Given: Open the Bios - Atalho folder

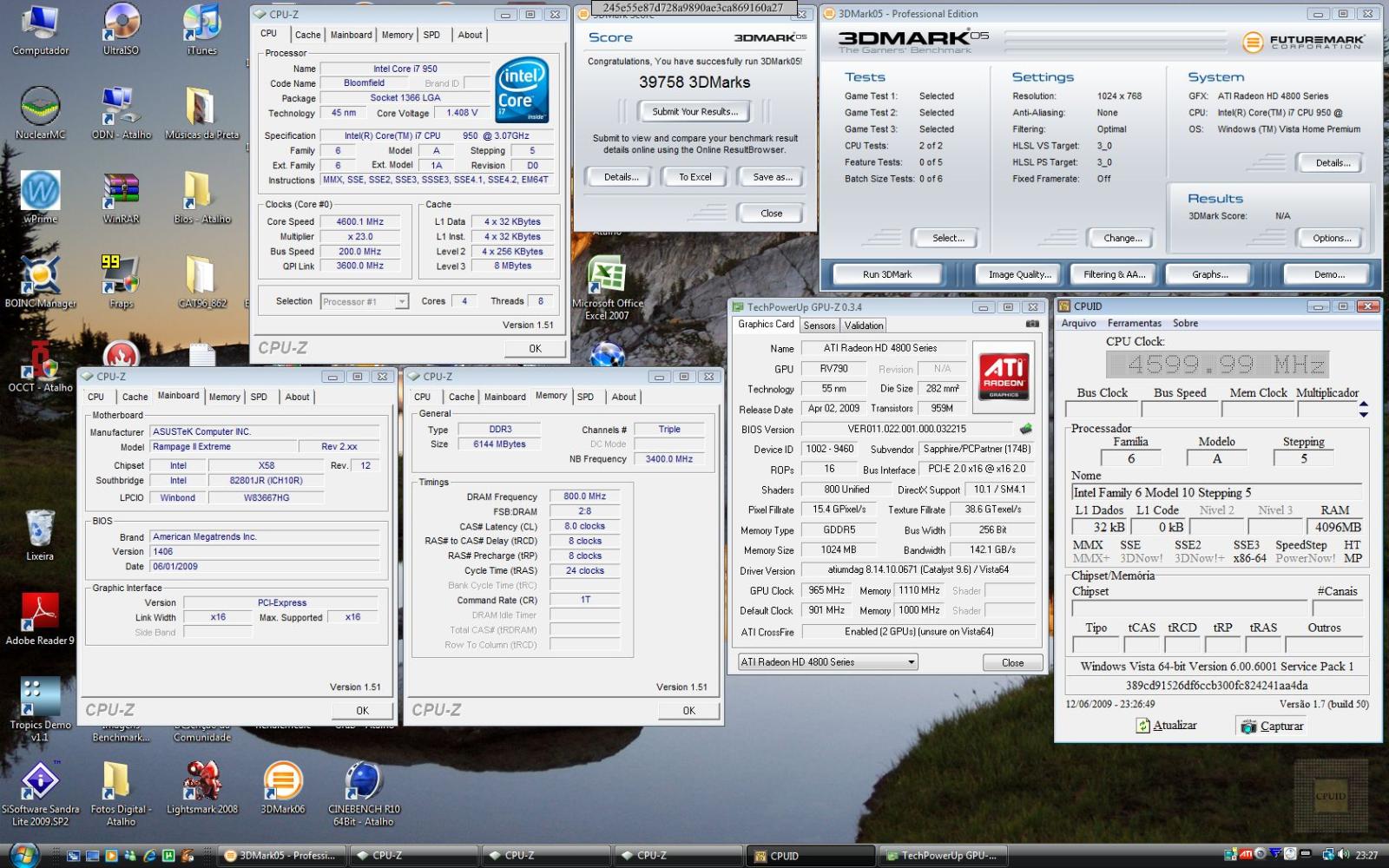Looking at the screenshot, I should (202, 197).
